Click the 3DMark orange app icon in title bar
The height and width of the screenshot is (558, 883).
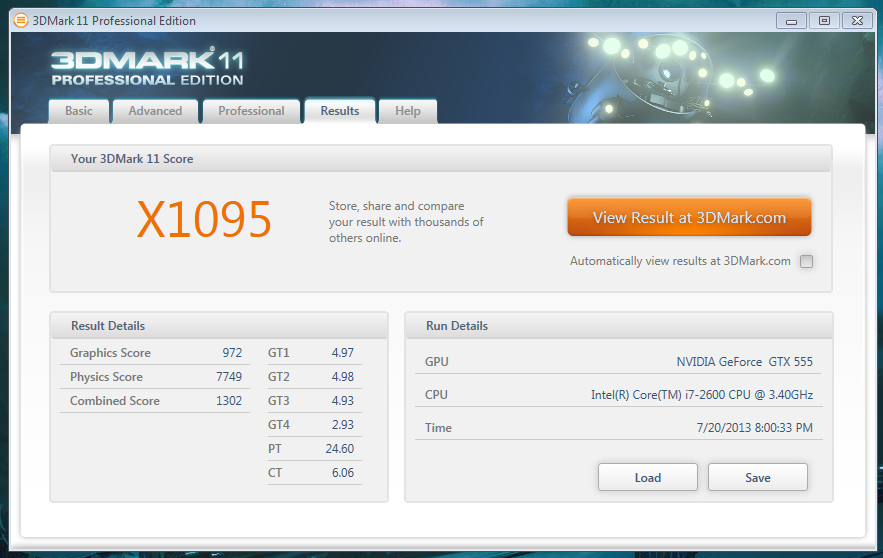coord(21,21)
